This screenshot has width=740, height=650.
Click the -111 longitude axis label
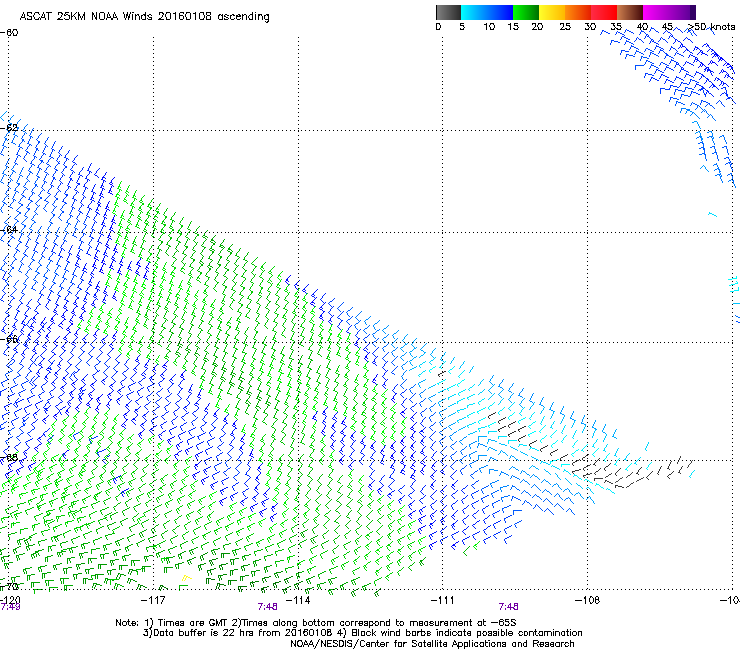(442, 600)
